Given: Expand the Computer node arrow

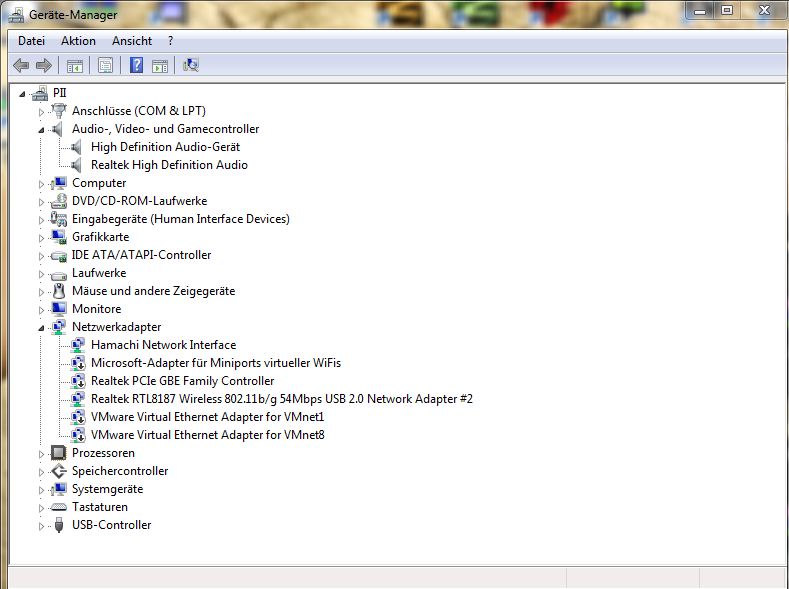Looking at the screenshot, I should (41, 184).
